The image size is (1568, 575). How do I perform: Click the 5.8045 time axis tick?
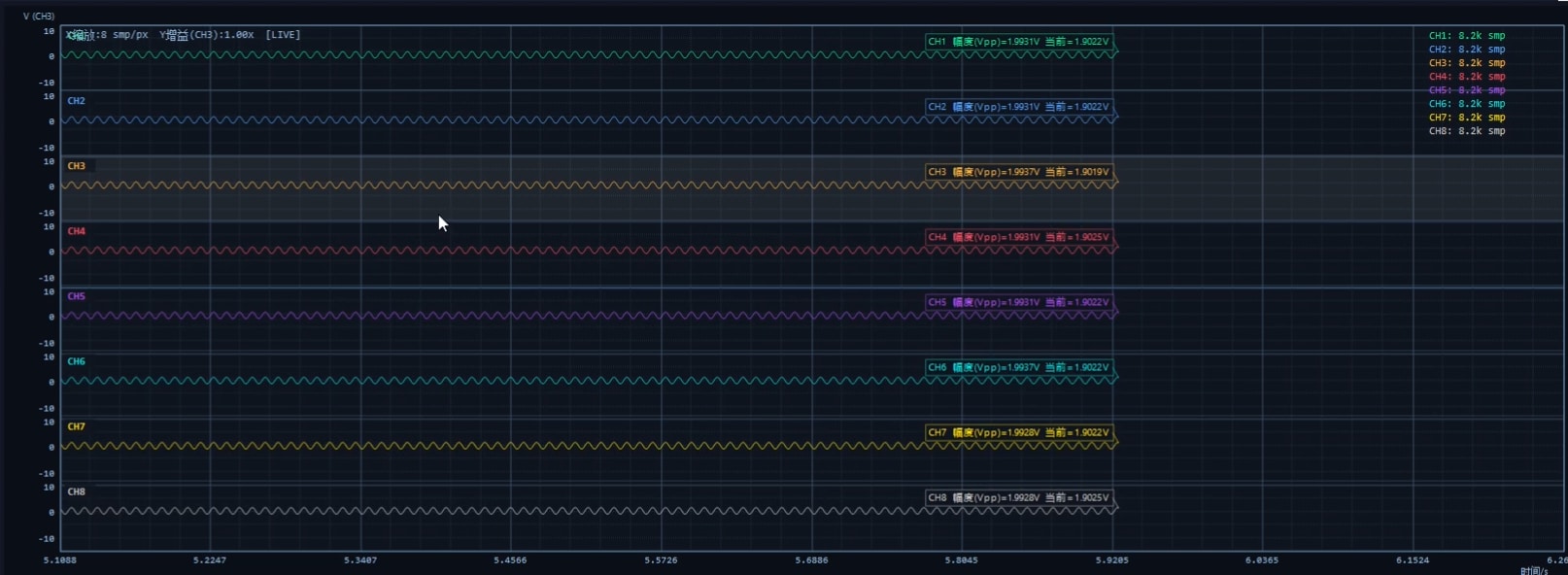(962, 560)
